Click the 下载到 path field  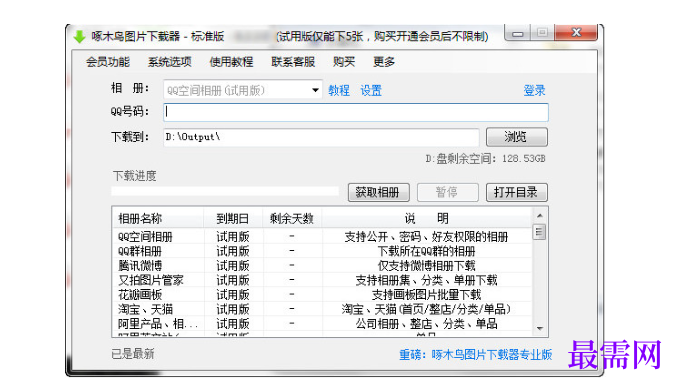tap(321, 137)
